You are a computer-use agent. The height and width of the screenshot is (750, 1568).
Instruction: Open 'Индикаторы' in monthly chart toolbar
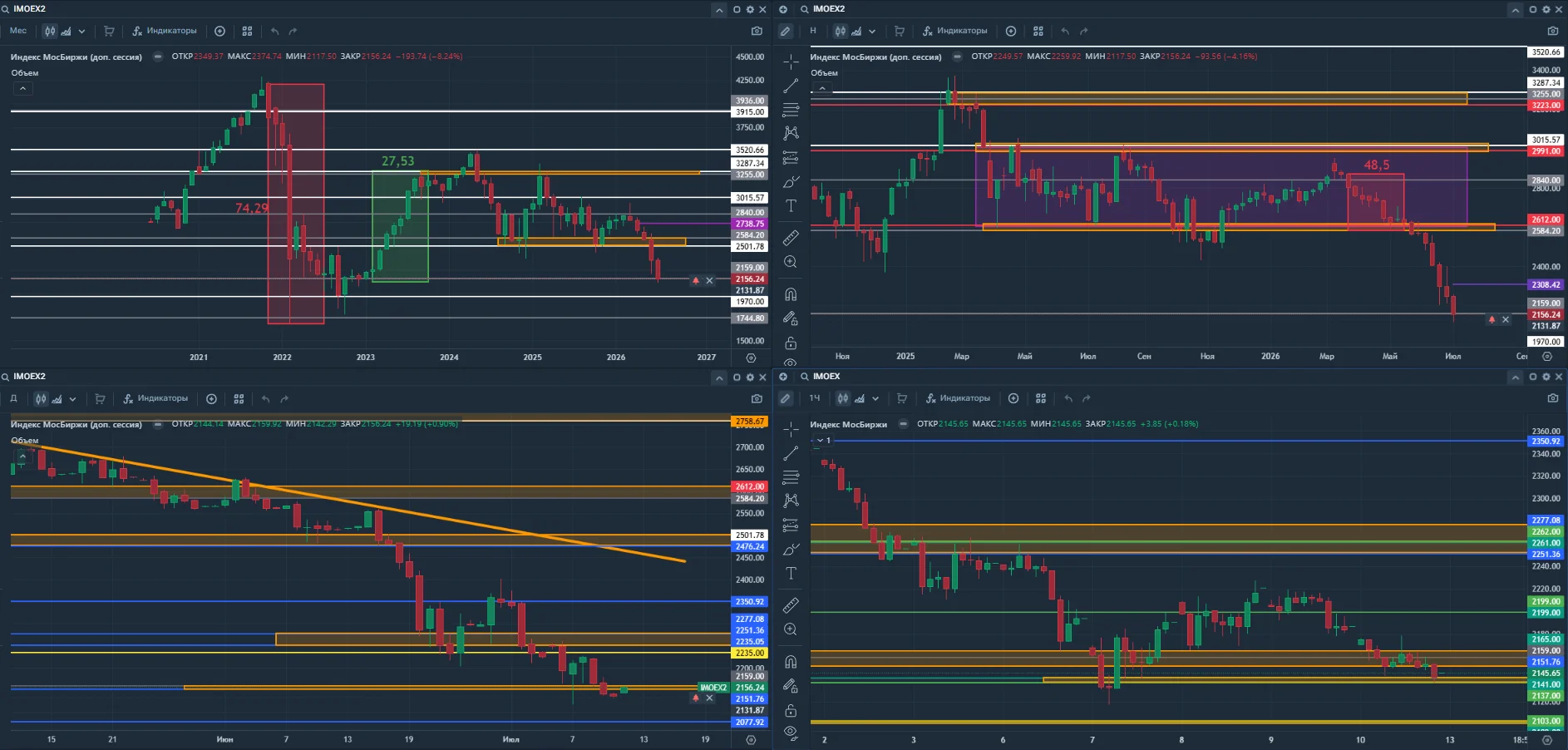[x=165, y=31]
